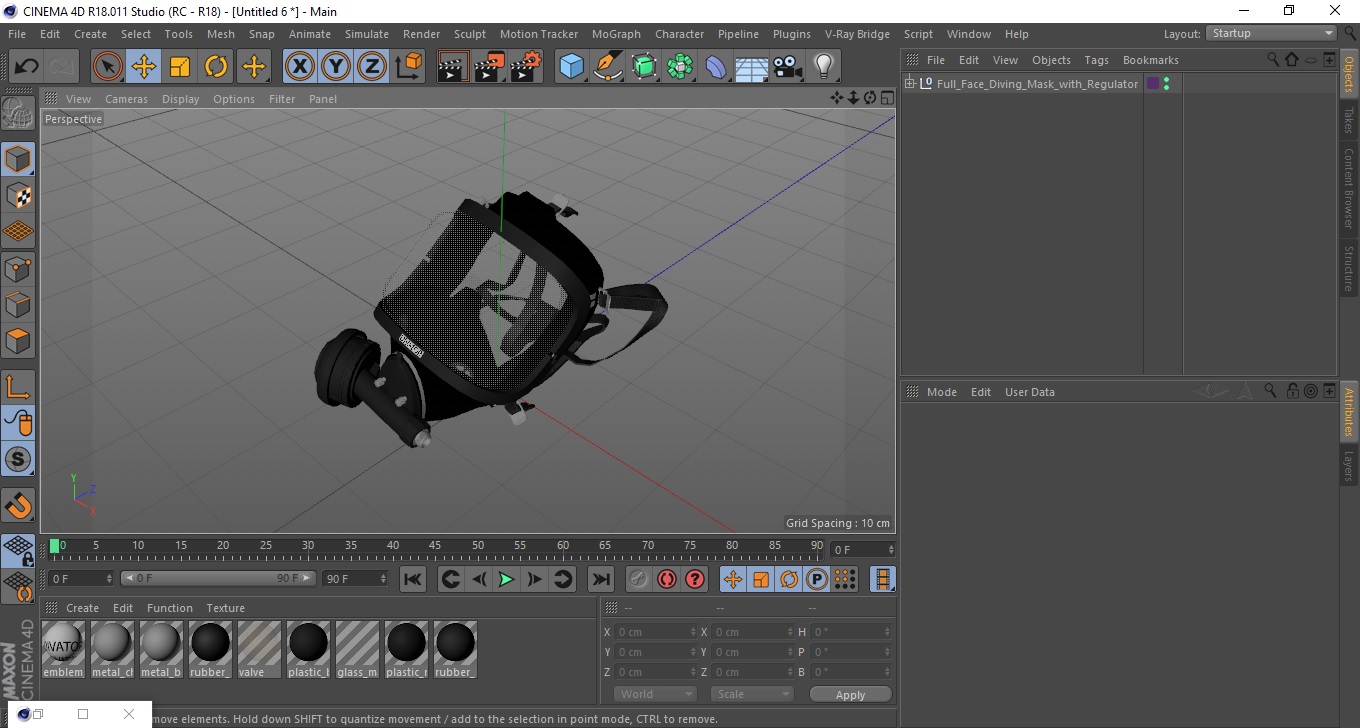1360x728 pixels.
Task: Open the viewport Filter menu
Action: click(282, 99)
